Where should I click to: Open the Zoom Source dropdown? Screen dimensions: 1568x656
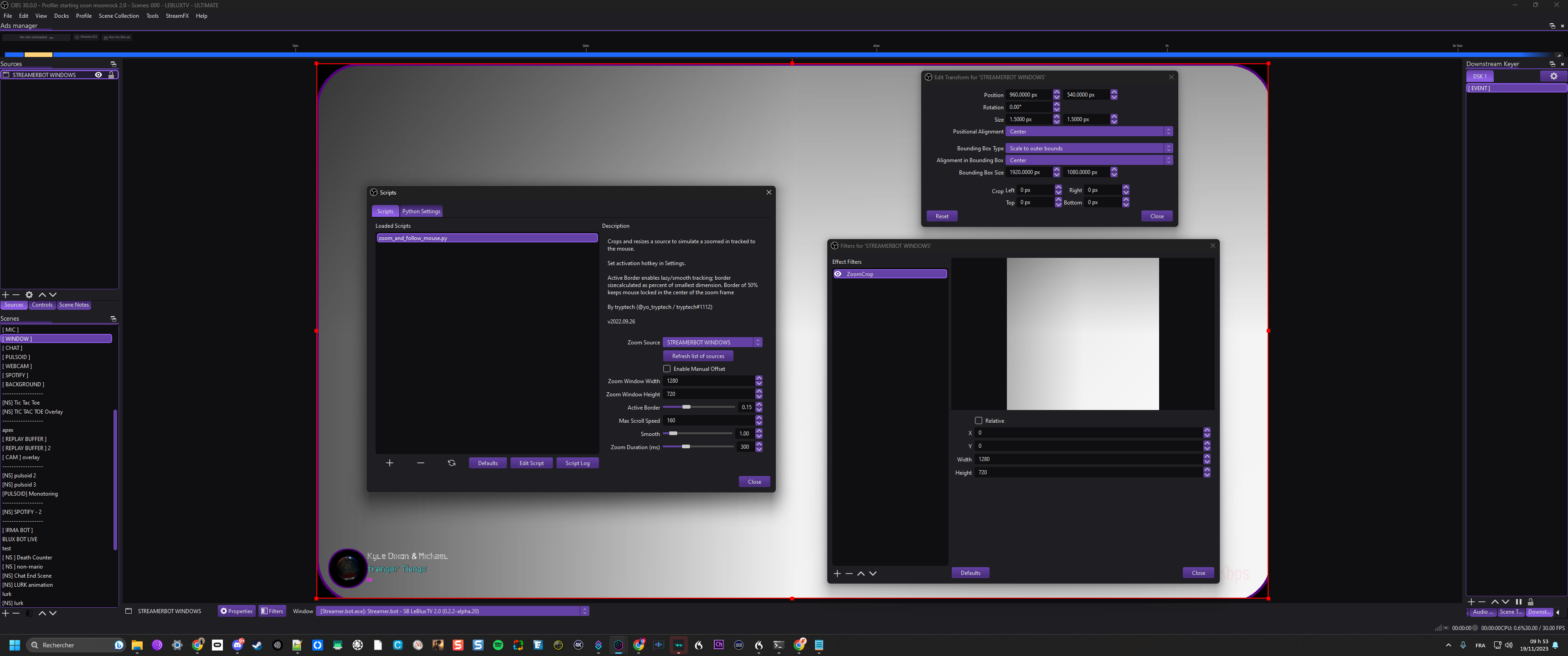point(758,342)
